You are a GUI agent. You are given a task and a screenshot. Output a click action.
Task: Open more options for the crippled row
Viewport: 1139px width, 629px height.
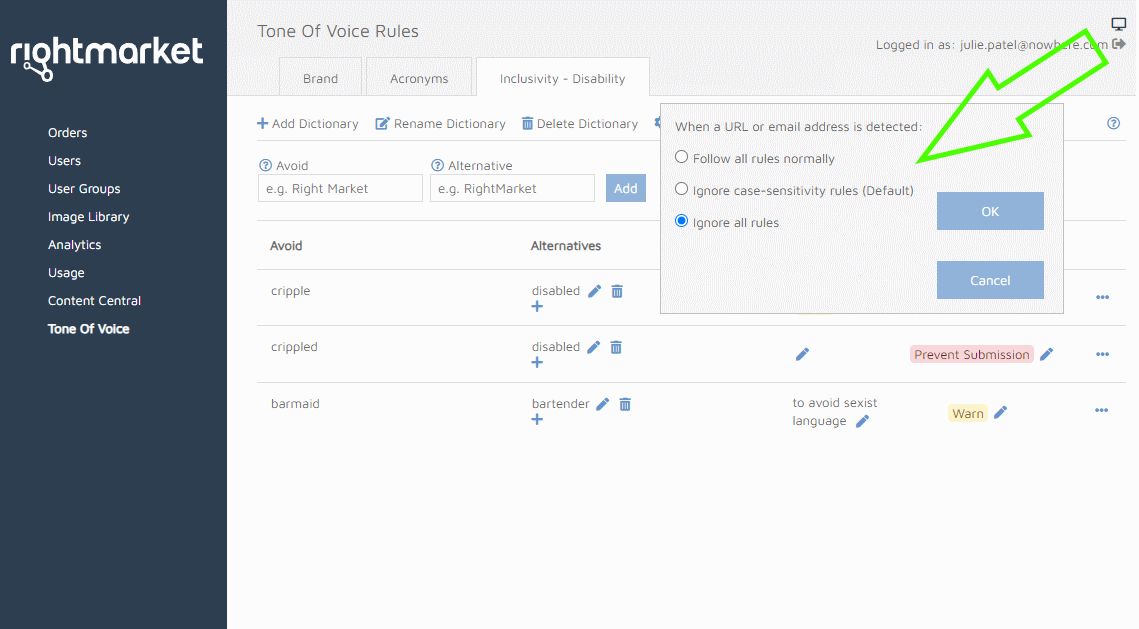point(1101,354)
